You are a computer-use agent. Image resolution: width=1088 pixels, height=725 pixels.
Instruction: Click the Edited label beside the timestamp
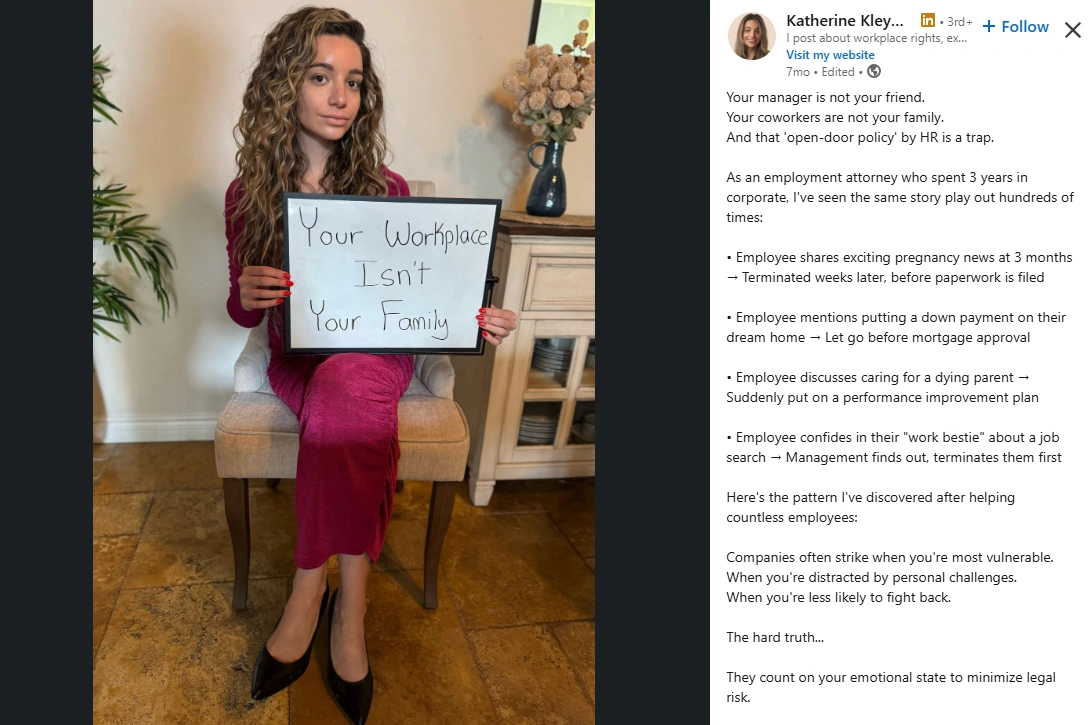click(x=838, y=71)
